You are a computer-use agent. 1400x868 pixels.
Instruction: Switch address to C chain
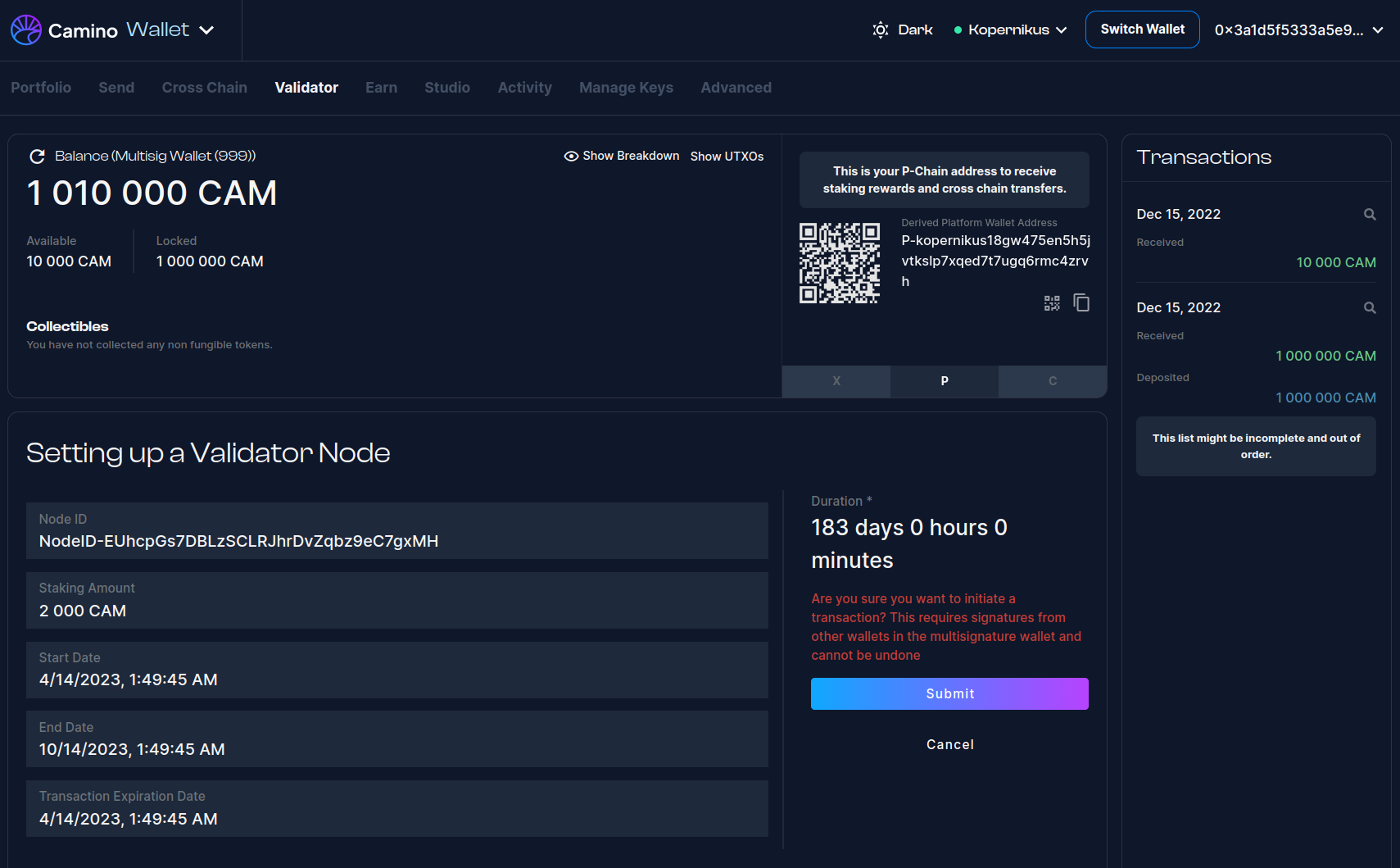click(1052, 381)
